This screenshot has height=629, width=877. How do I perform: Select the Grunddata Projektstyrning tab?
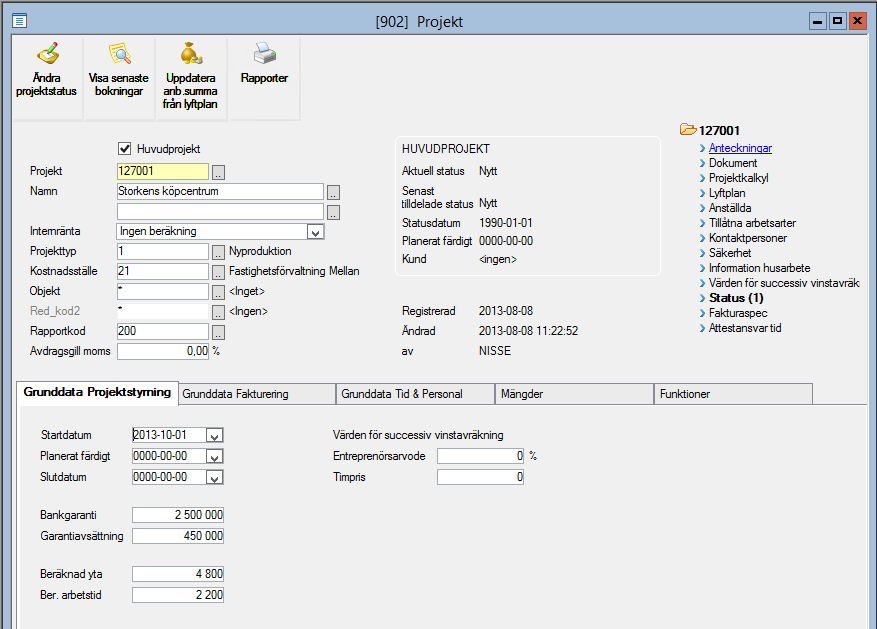97,392
